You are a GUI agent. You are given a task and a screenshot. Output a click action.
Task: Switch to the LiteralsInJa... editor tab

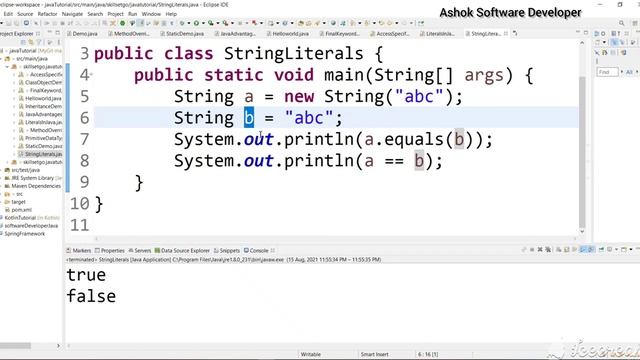[437, 33]
